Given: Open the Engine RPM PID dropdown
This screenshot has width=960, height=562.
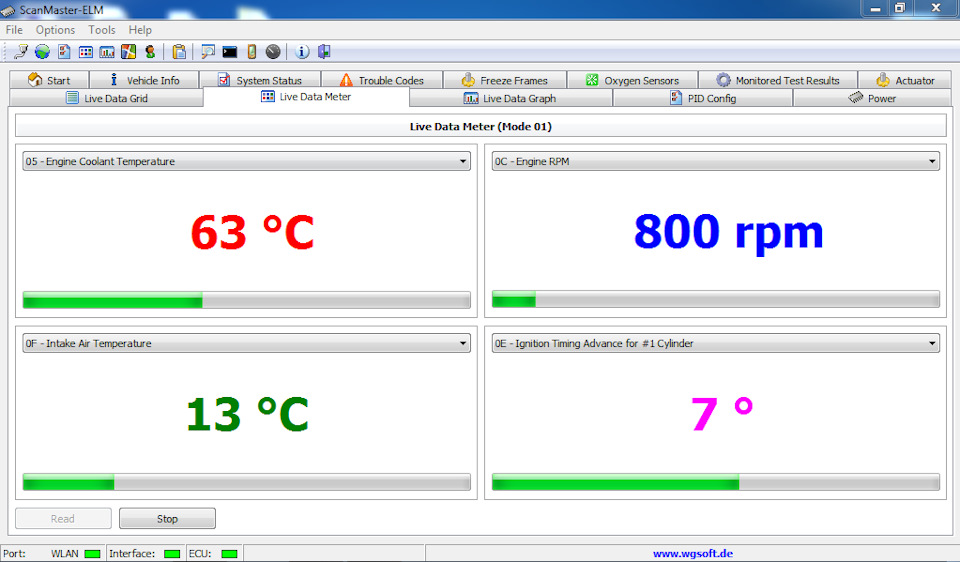Looking at the screenshot, I should click(x=715, y=161).
